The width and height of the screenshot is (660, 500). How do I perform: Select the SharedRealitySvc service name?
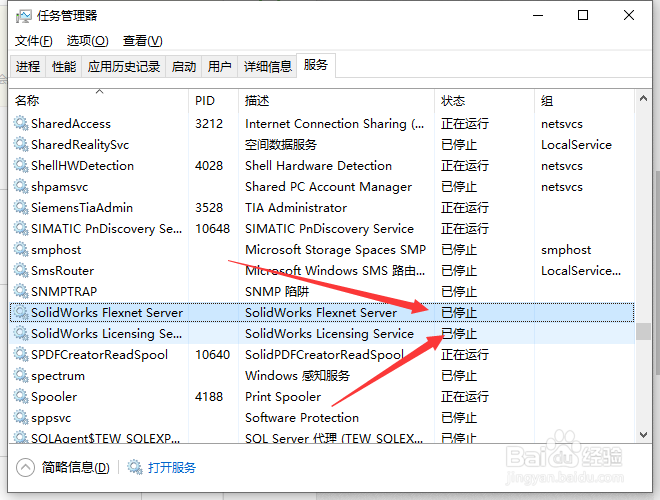pos(80,145)
